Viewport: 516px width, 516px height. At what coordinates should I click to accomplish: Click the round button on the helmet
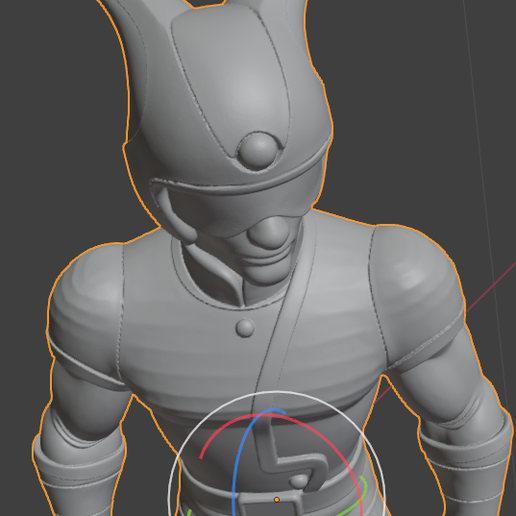(x=257, y=151)
